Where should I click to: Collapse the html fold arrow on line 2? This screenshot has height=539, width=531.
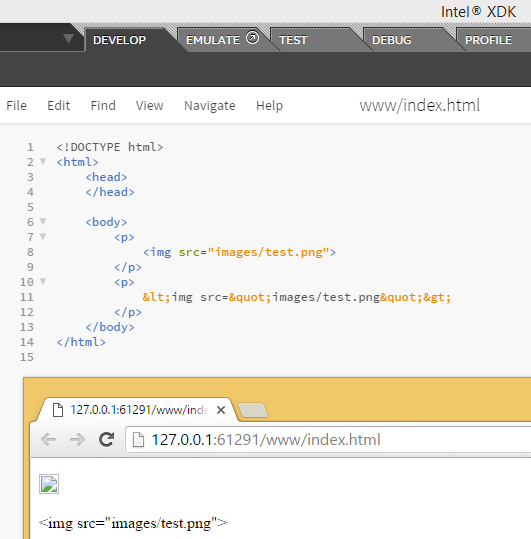pyautogui.click(x=43, y=161)
